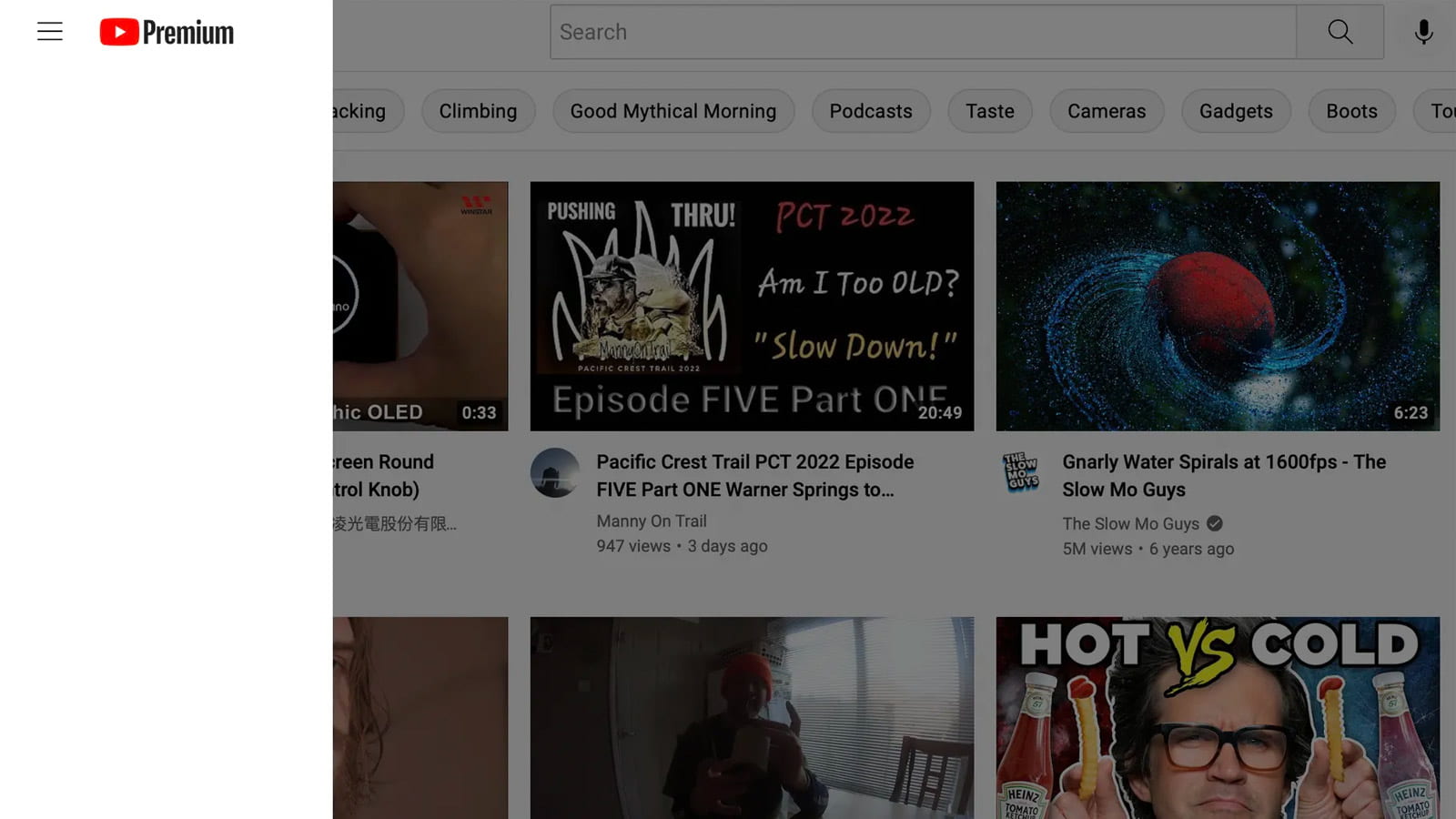
Task: Select the Good Mythical Morning chip
Action: tap(672, 111)
